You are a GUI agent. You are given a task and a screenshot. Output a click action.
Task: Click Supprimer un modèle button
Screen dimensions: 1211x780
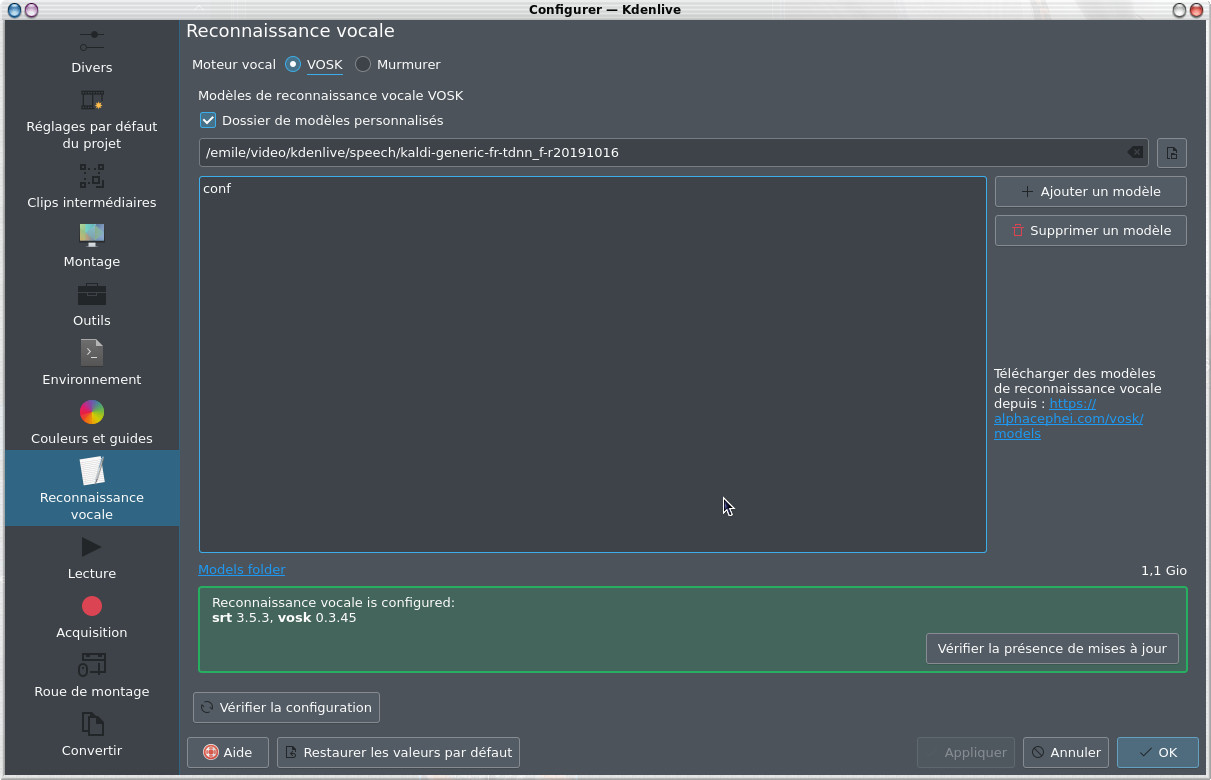click(1091, 230)
